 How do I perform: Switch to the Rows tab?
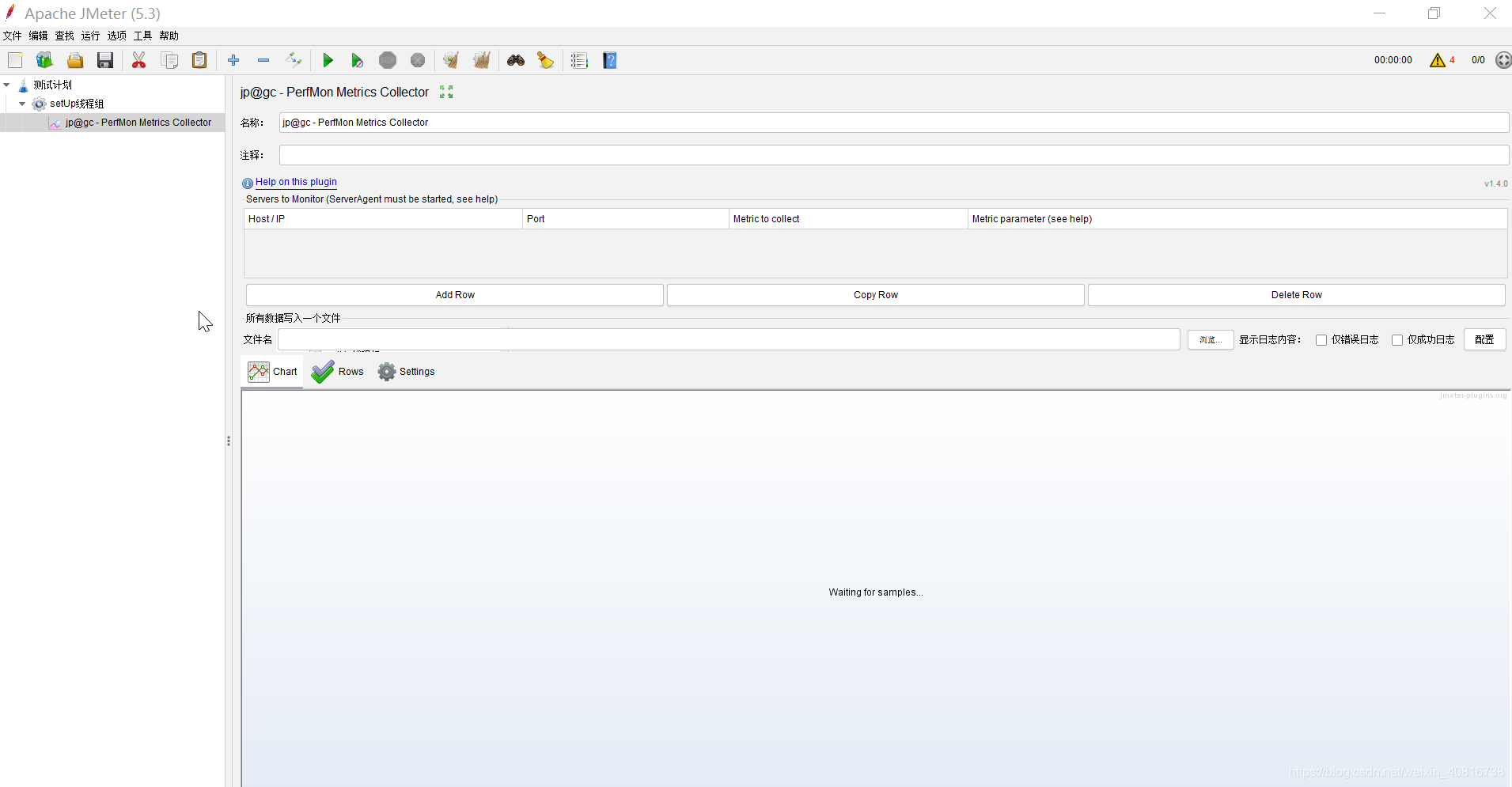coord(338,372)
